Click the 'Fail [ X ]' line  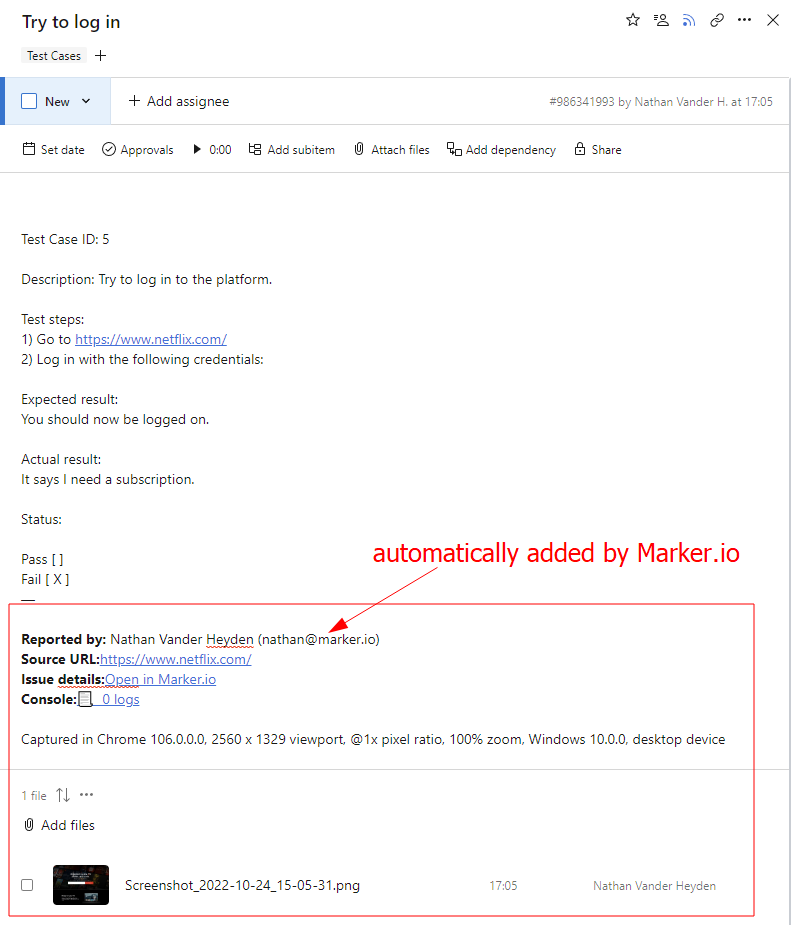tap(45, 579)
